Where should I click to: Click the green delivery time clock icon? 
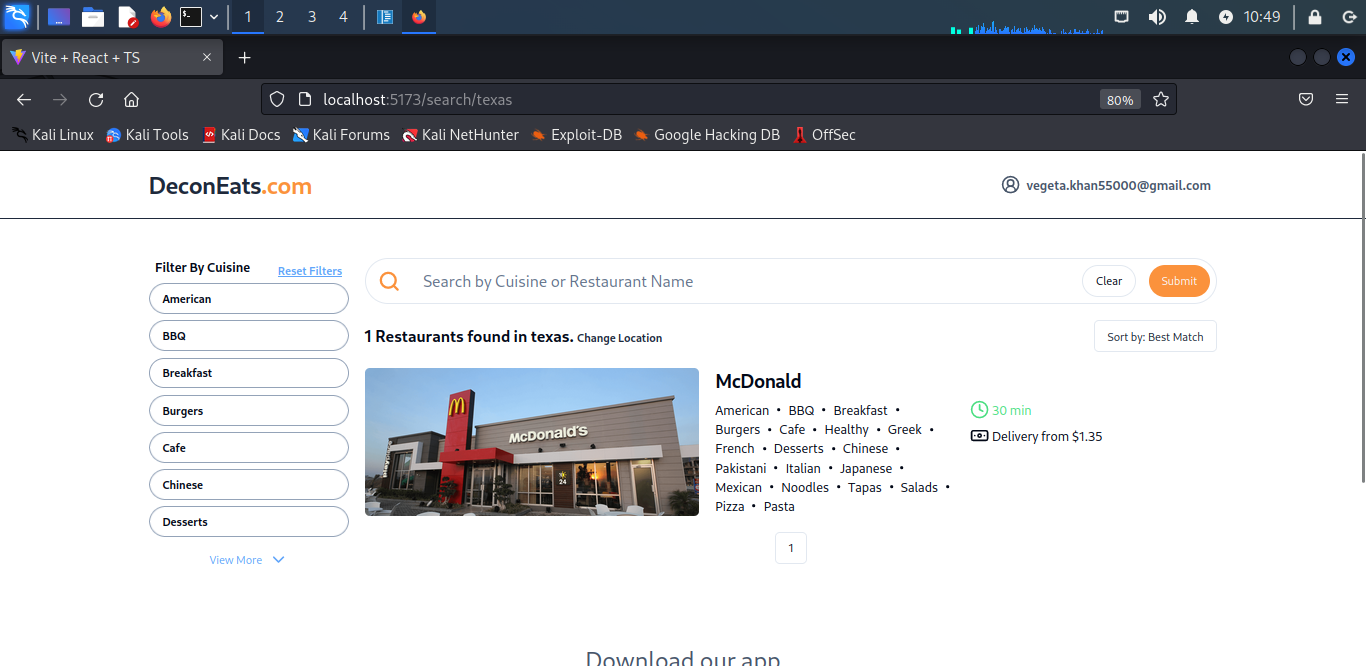click(x=978, y=409)
